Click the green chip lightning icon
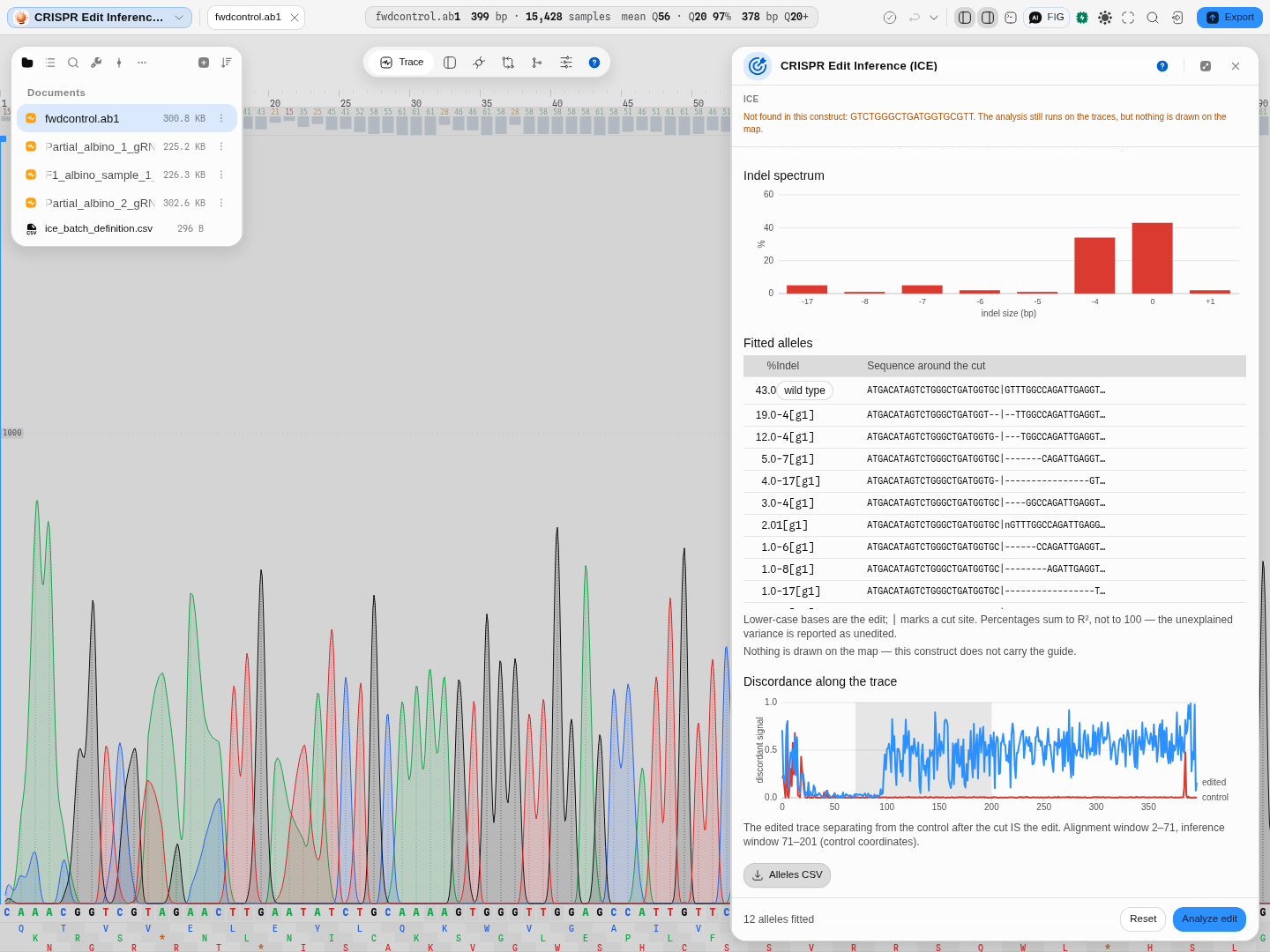The image size is (1270, 952). click(x=1082, y=18)
